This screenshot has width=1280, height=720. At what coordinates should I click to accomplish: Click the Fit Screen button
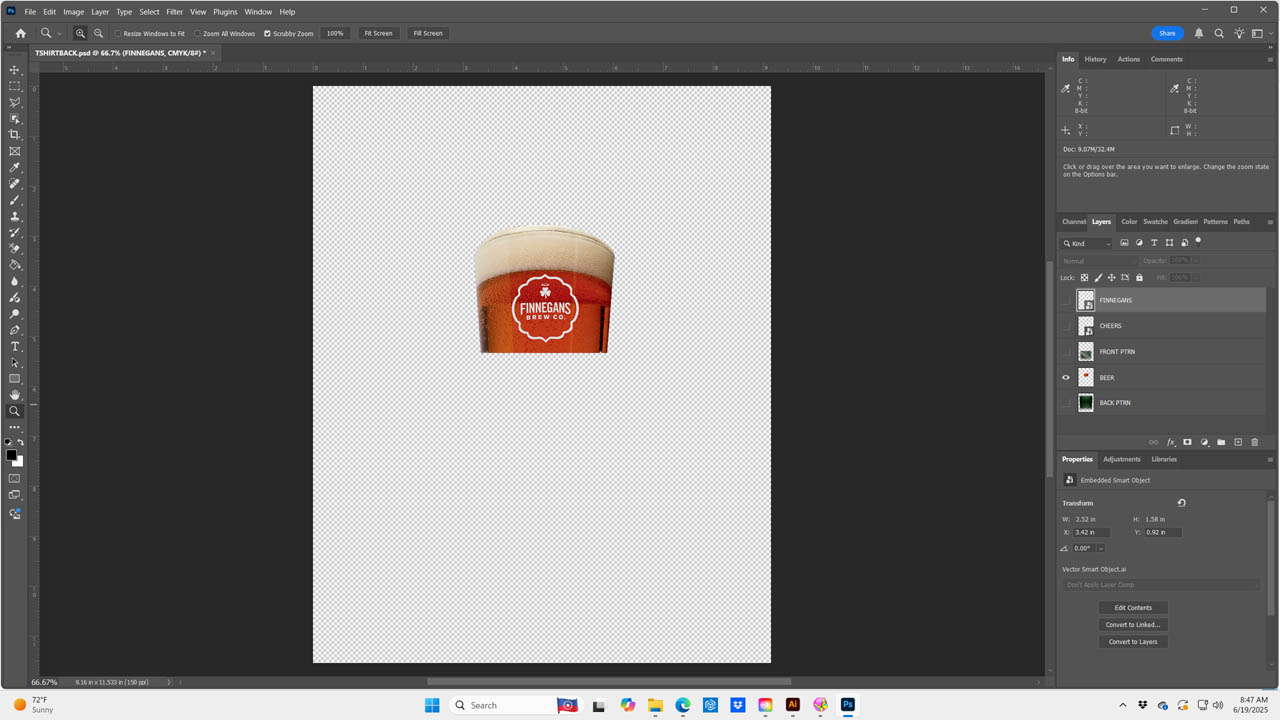(x=378, y=33)
